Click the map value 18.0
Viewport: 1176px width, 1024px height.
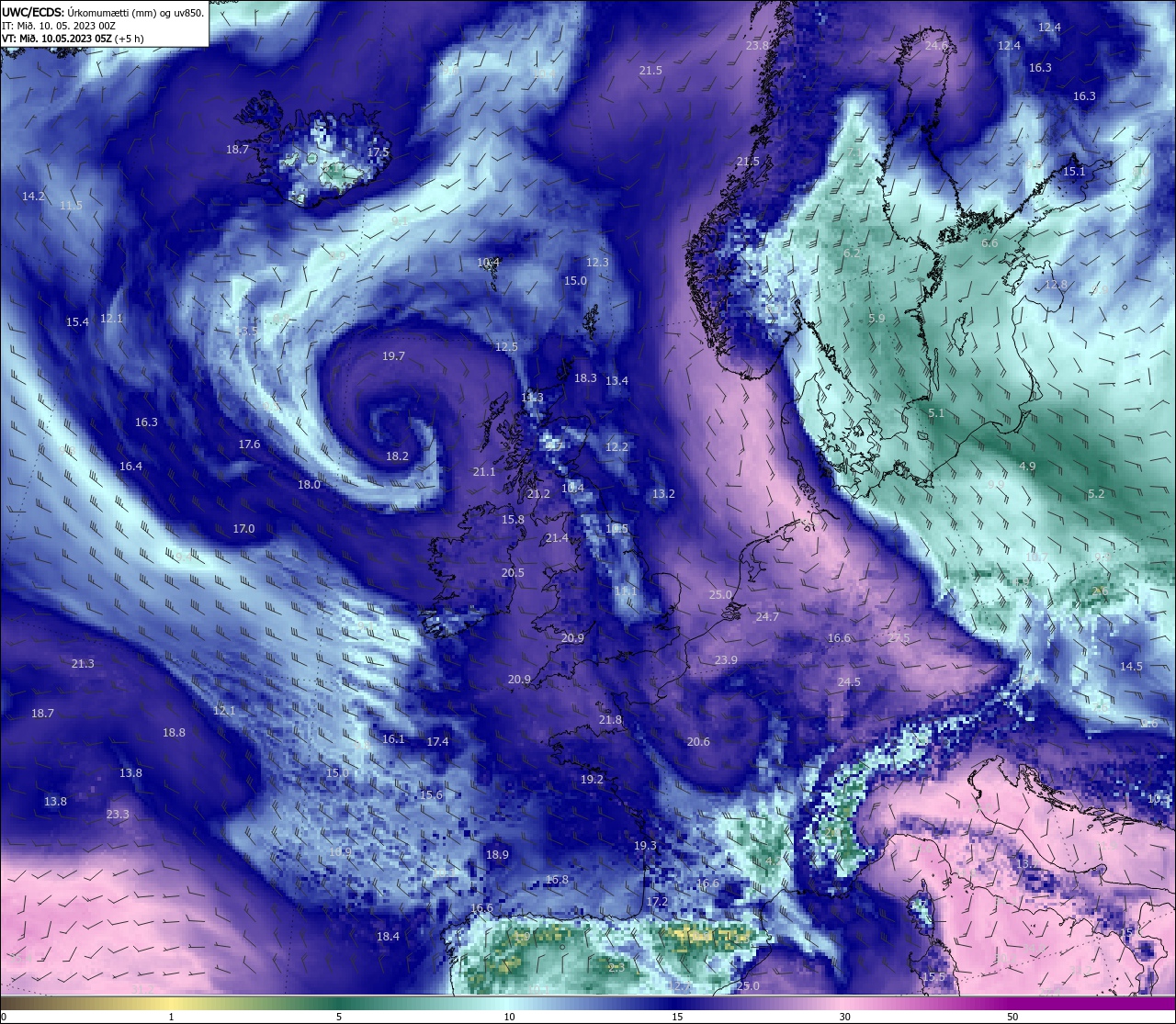coord(309,485)
